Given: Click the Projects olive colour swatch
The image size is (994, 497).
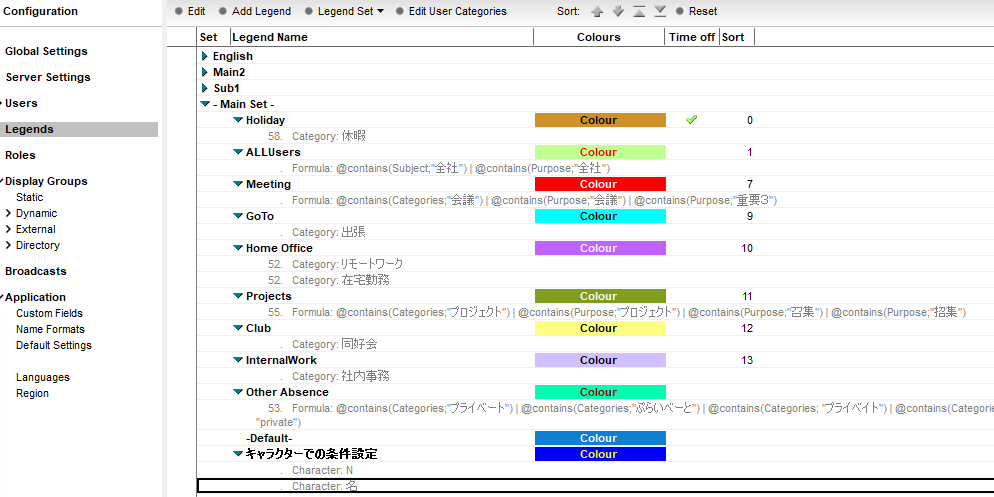Looking at the screenshot, I should 600,296.
